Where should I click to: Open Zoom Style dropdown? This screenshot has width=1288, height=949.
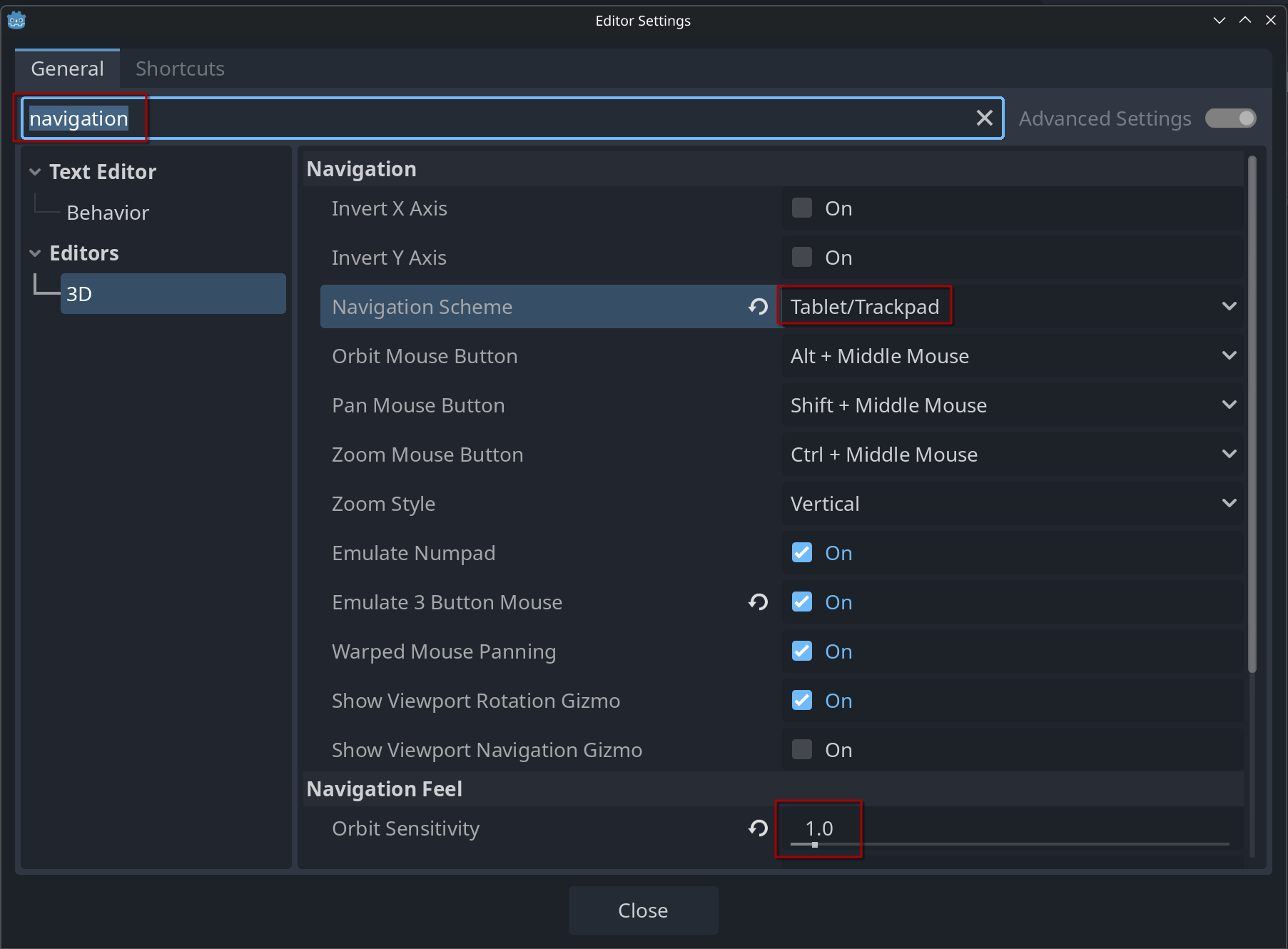1013,504
